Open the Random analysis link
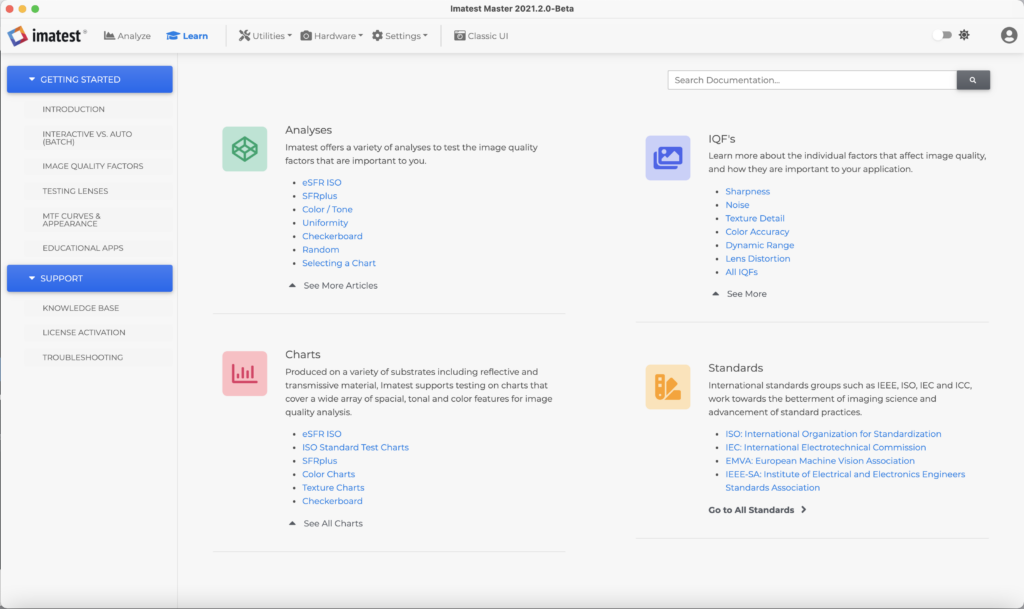The width and height of the screenshot is (1024, 609). pyautogui.click(x=320, y=249)
